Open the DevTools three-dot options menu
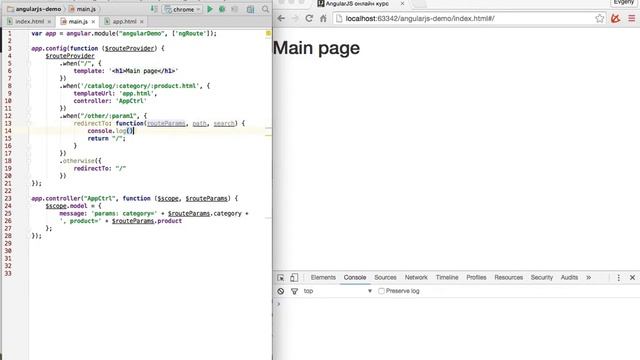The width and height of the screenshot is (640, 360). [618, 278]
